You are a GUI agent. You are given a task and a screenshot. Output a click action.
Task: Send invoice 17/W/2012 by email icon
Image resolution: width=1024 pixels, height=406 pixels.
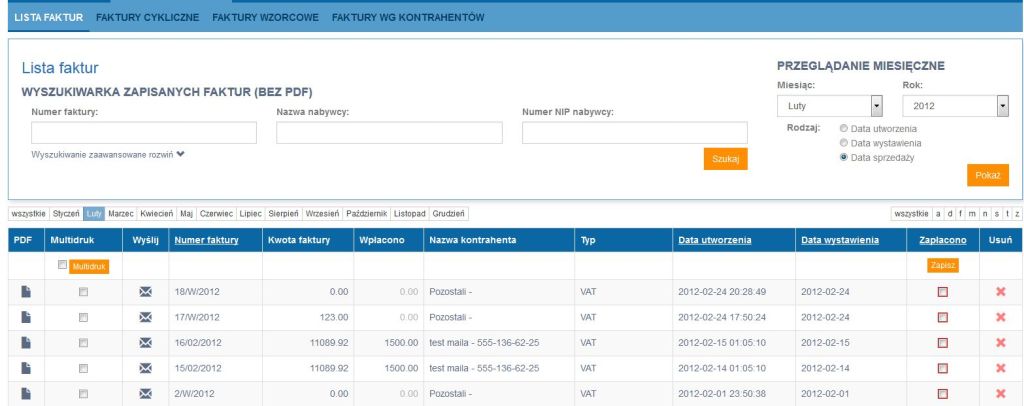click(146, 318)
